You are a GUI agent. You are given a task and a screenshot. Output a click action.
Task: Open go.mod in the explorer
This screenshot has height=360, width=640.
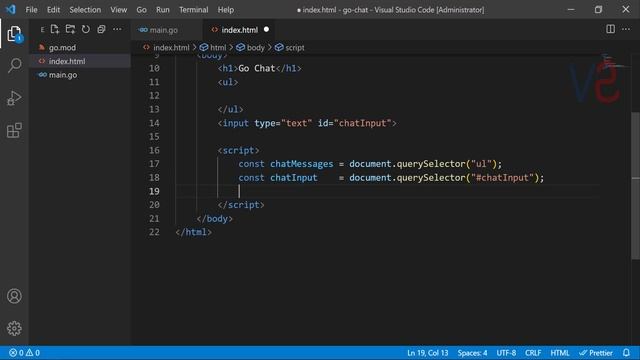[x=62, y=48]
